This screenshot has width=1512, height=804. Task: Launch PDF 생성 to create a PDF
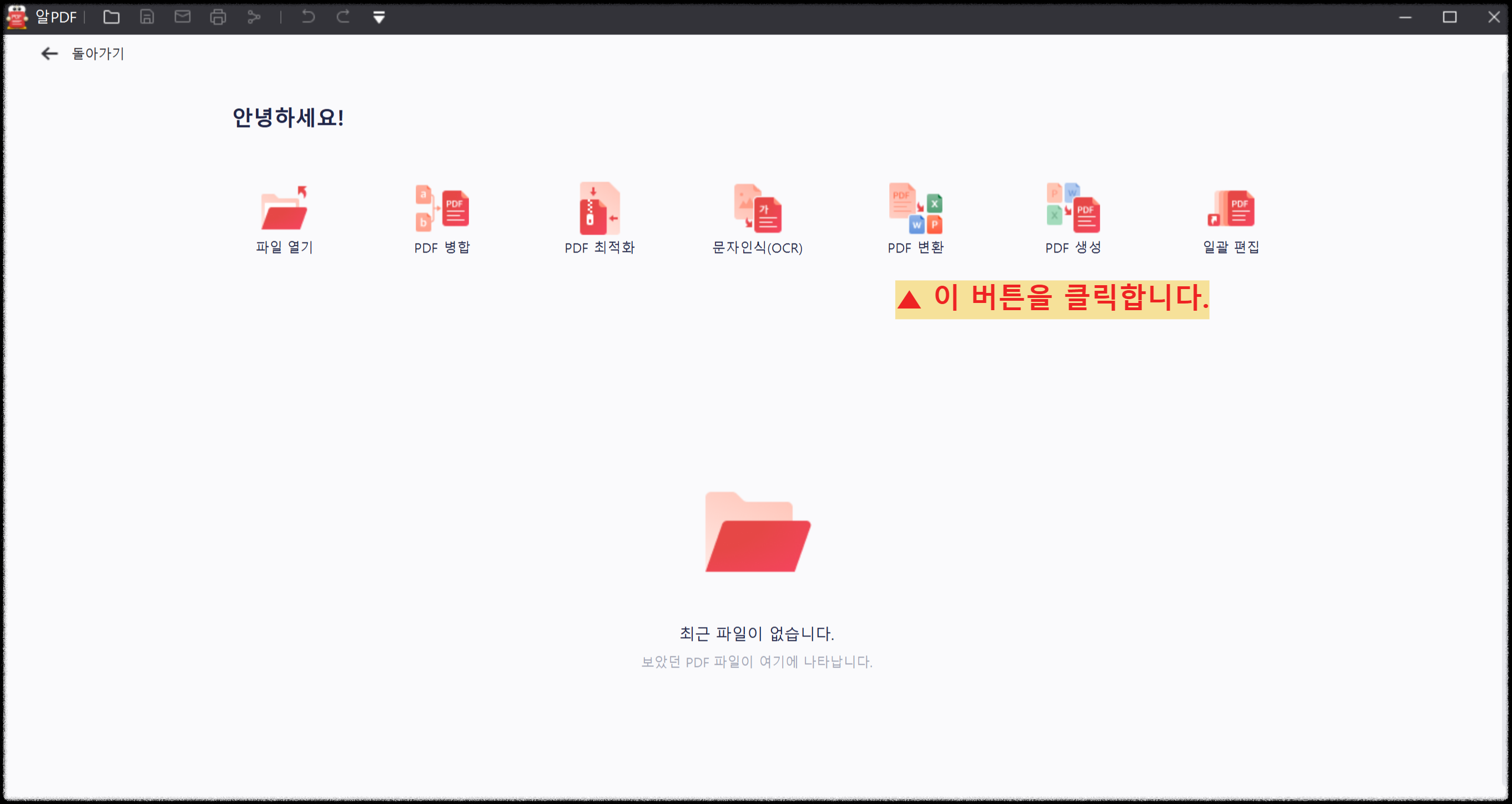tap(1073, 217)
